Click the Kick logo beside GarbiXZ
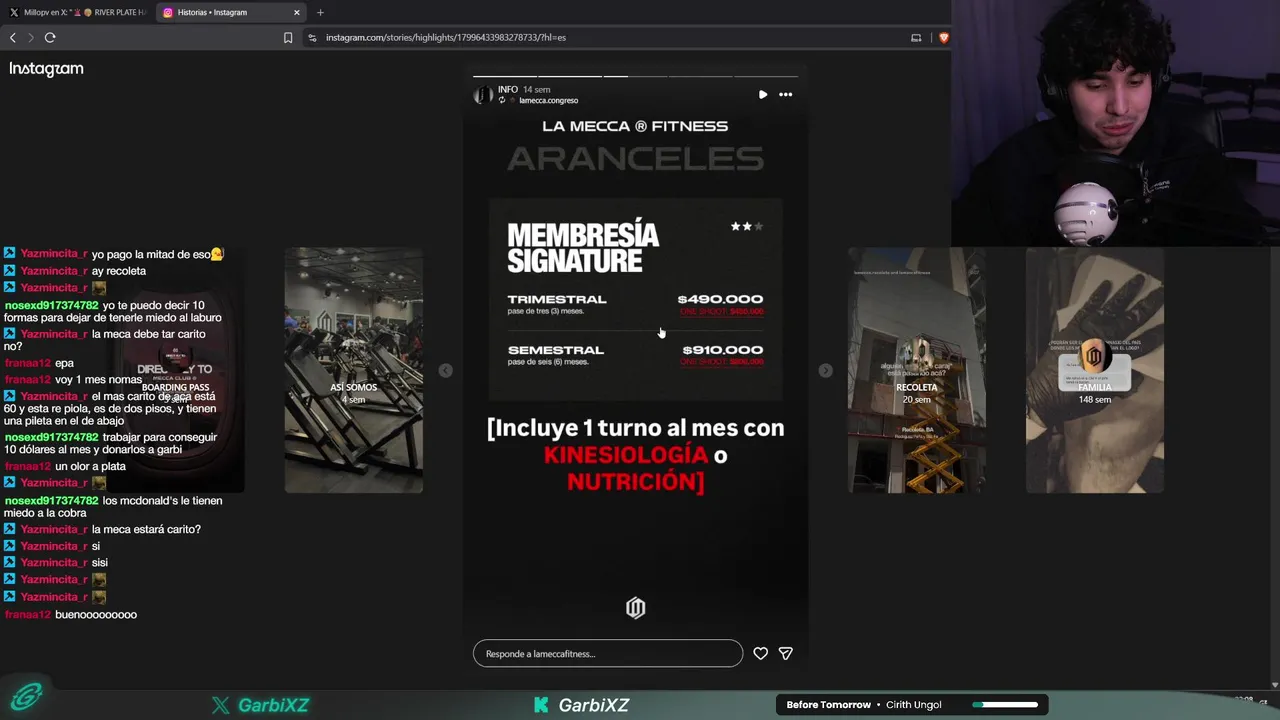Image resolution: width=1280 pixels, height=720 pixels. 541,705
